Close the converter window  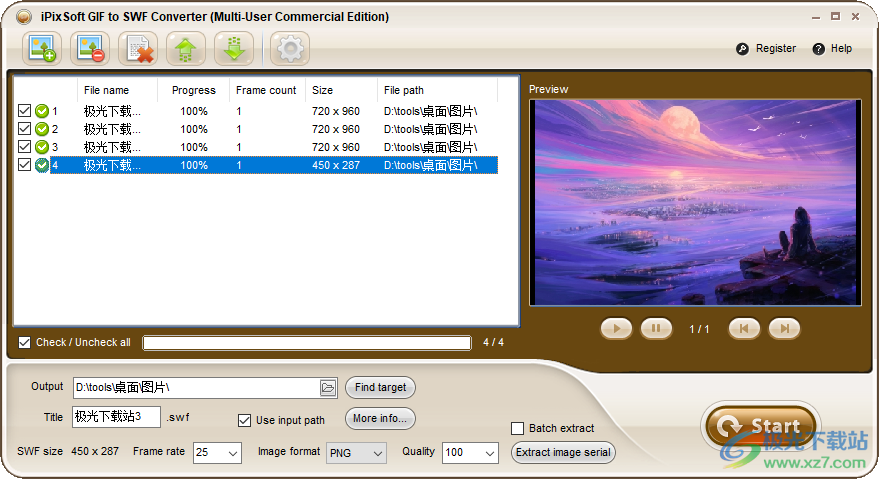point(855,17)
